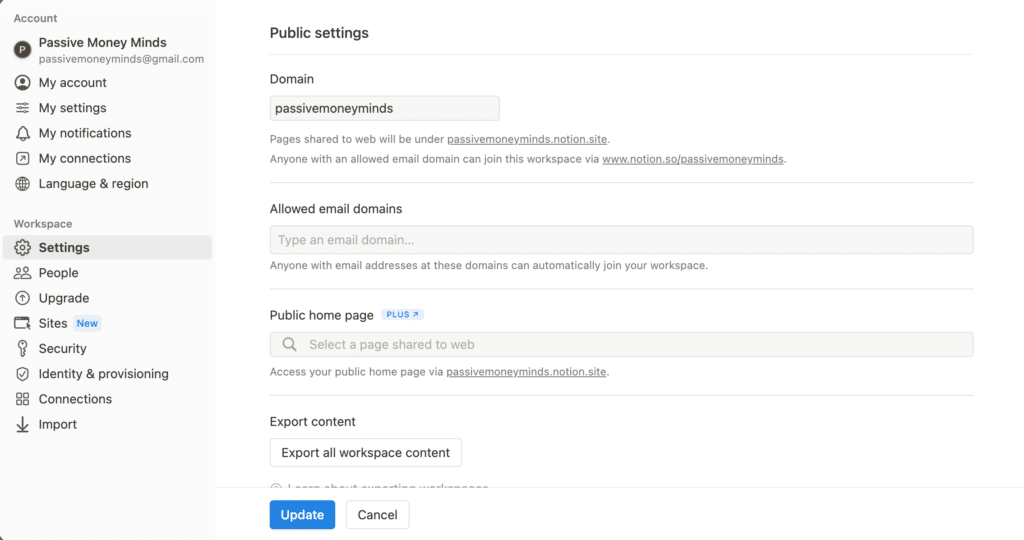Click the Language & region globe icon
Viewport: 1024px width, 540px height.
pyautogui.click(x=22, y=183)
